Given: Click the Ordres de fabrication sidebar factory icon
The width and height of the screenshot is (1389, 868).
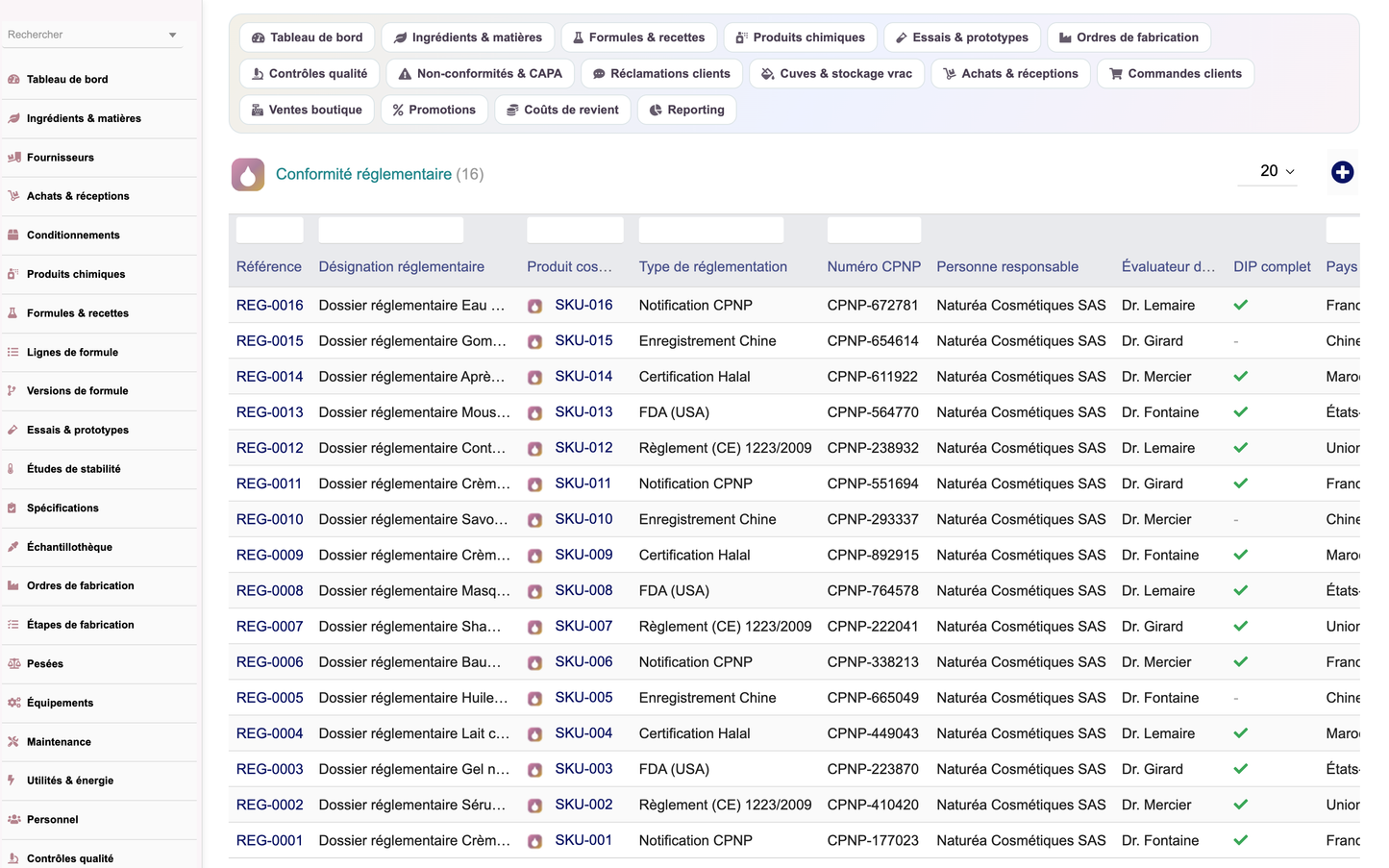Looking at the screenshot, I should pyautogui.click(x=13, y=585).
